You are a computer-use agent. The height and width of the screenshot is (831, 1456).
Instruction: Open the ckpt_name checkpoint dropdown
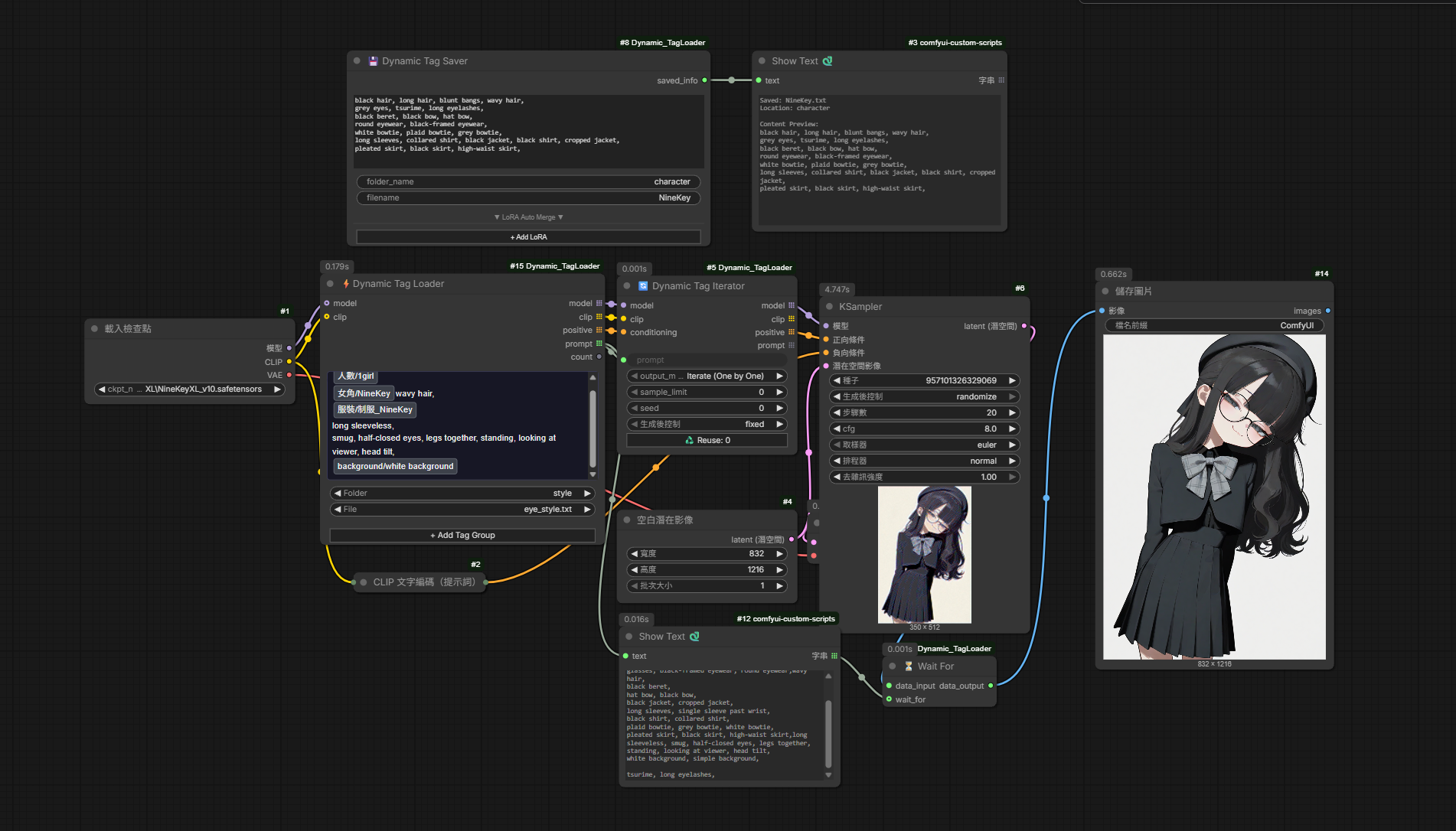[x=190, y=389]
